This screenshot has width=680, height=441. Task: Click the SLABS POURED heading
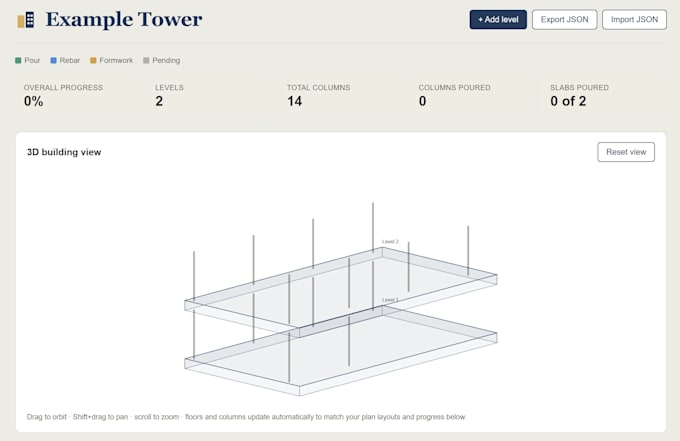click(579, 88)
